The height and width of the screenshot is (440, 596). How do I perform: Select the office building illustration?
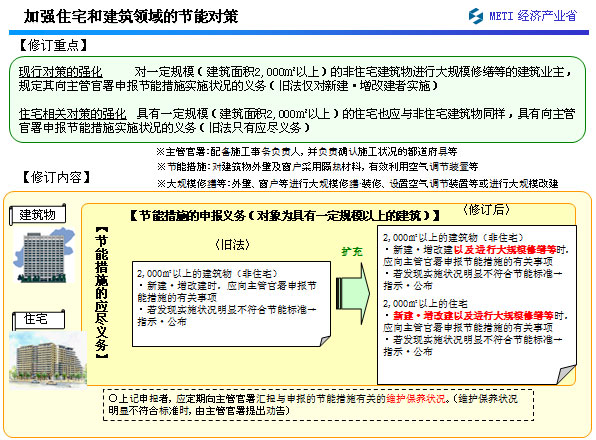(x=43, y=255)
